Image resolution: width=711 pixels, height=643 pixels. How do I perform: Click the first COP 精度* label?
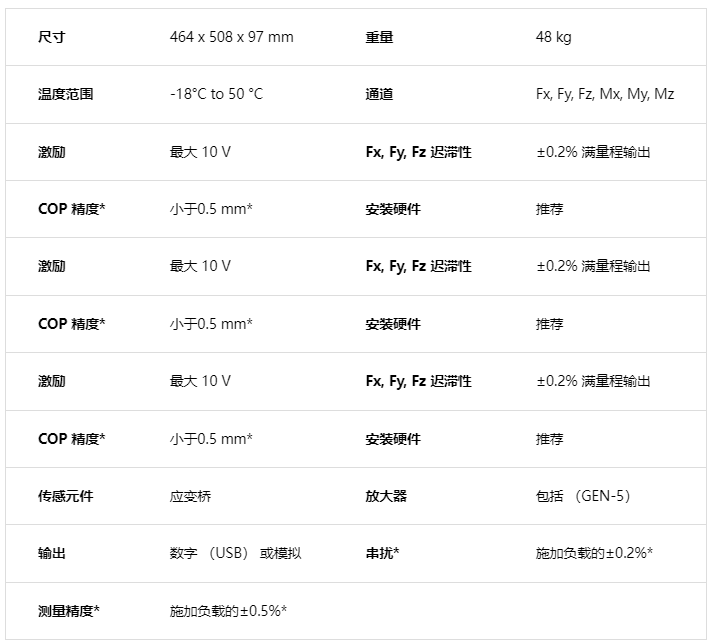click(72, 209)
